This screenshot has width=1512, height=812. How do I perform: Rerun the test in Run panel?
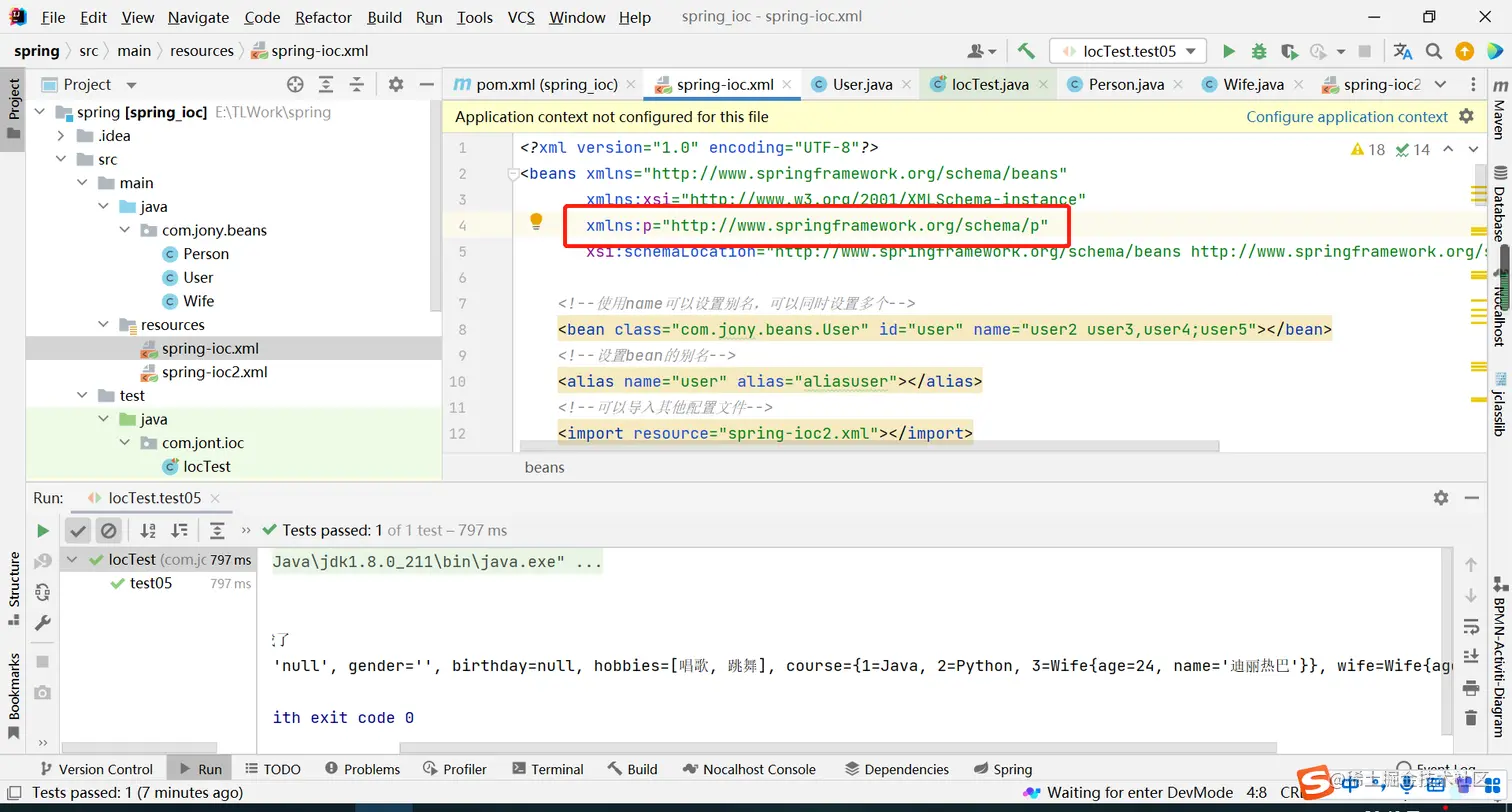pos(43,531)
